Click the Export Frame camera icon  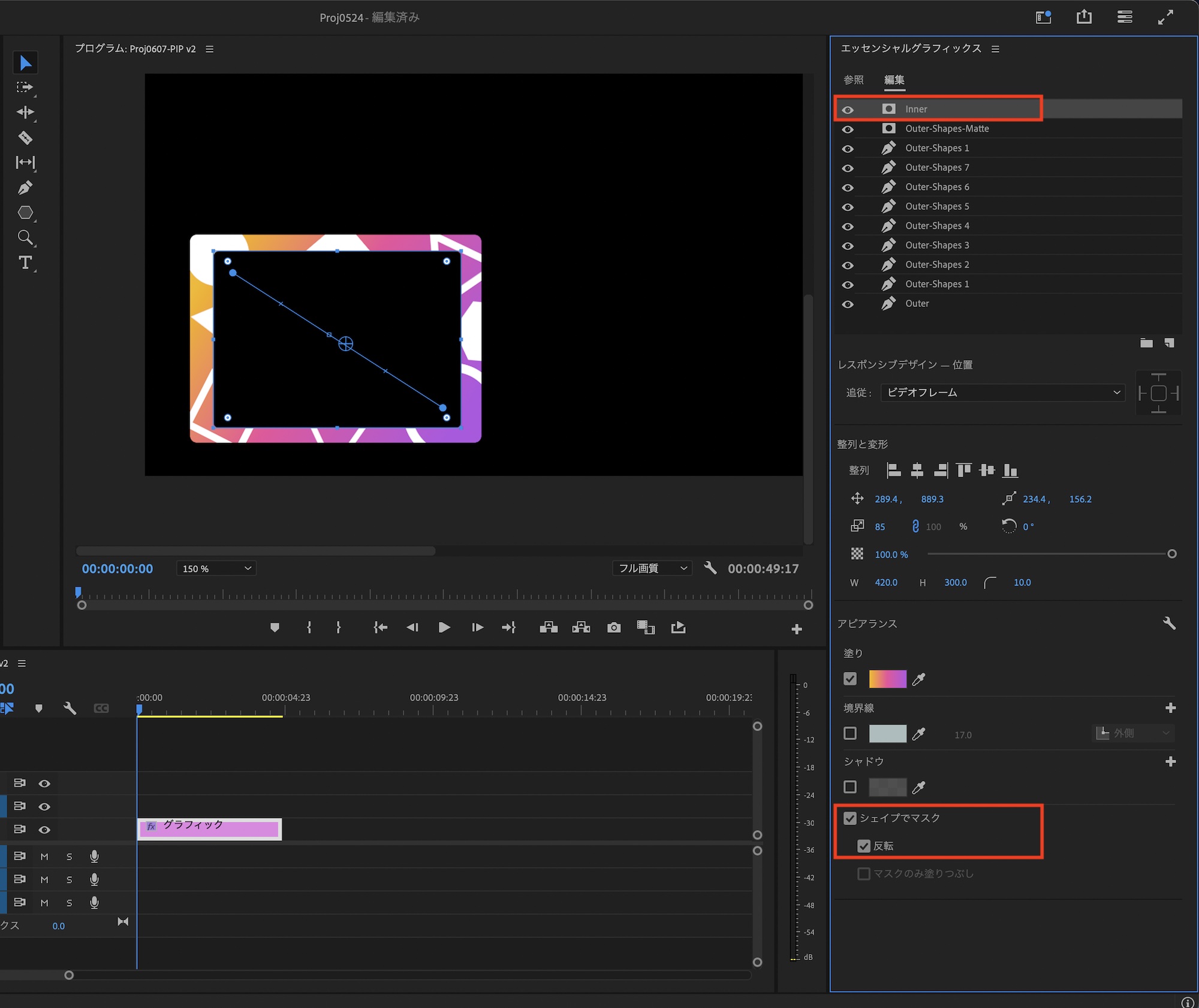tap(613, 627)
